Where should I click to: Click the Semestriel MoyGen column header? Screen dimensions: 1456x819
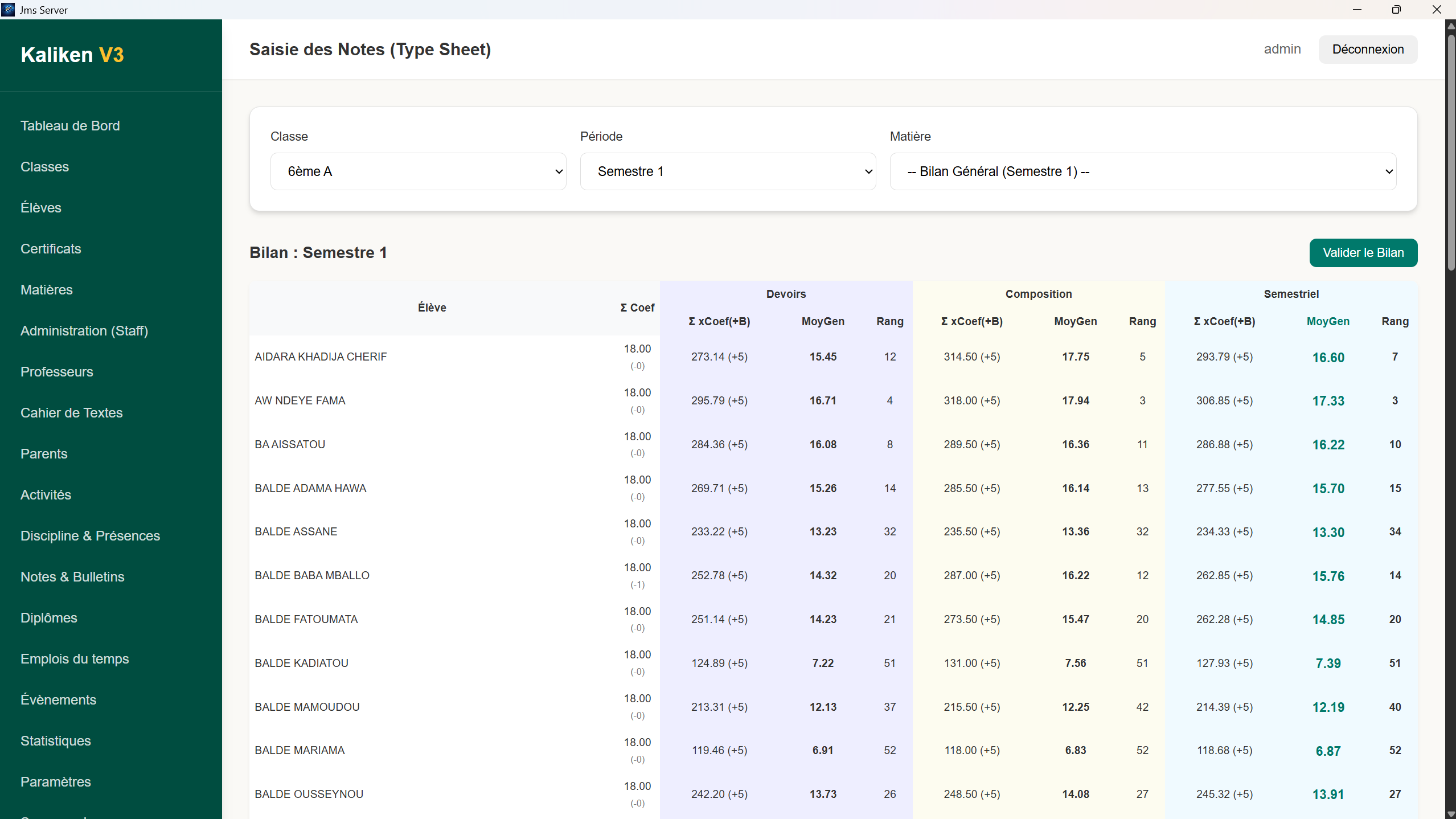click(1328, 321)
